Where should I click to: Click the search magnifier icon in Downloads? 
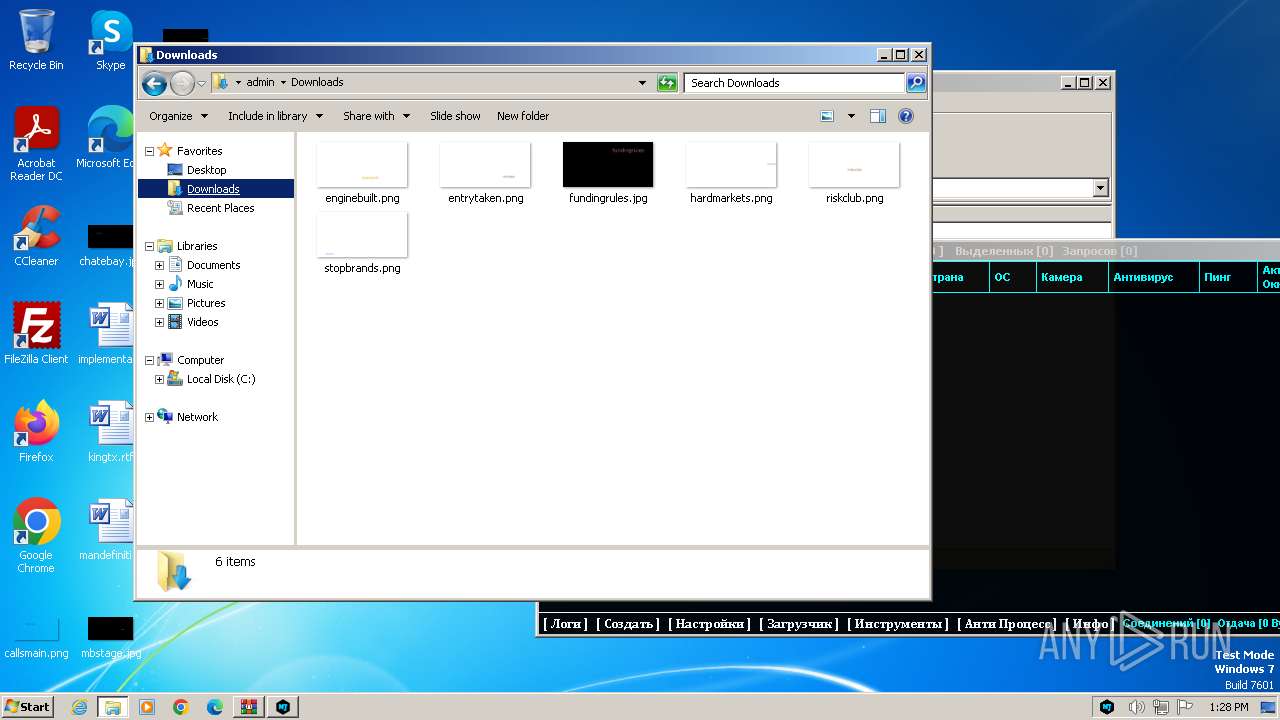pyautogui.click(x=916, y=83)
